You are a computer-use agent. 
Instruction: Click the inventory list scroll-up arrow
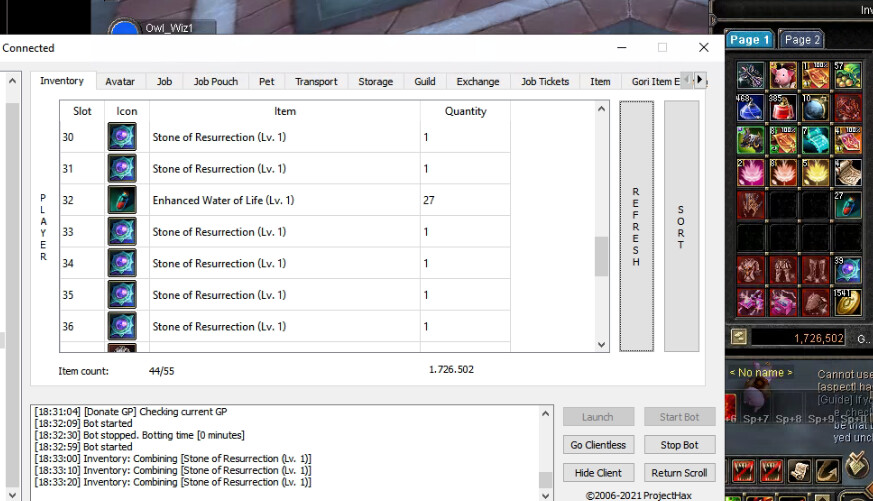(601, 108)
